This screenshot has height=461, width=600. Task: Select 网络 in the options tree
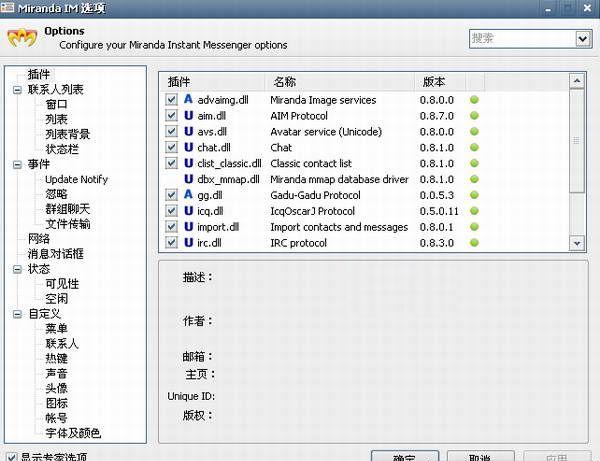click(x=39, y=239)
